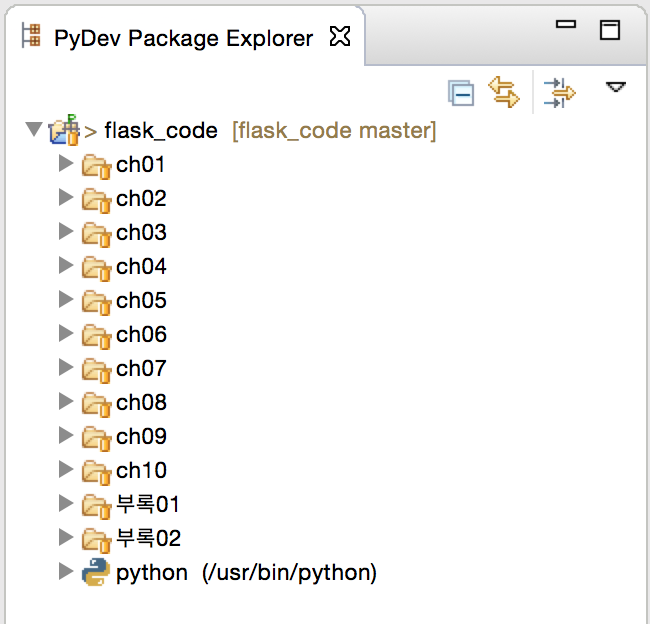Select the ch06 tree label

point(141,335)
